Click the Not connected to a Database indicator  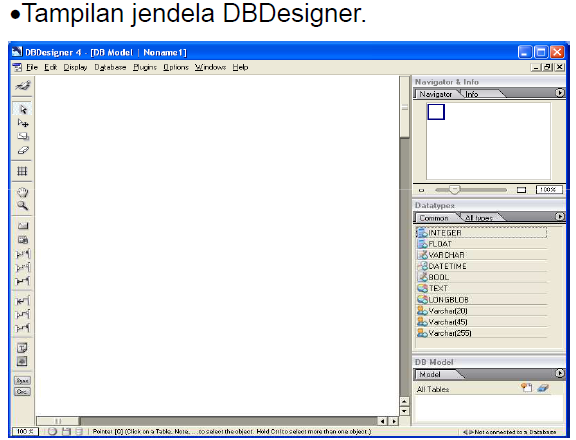(510, 432)
